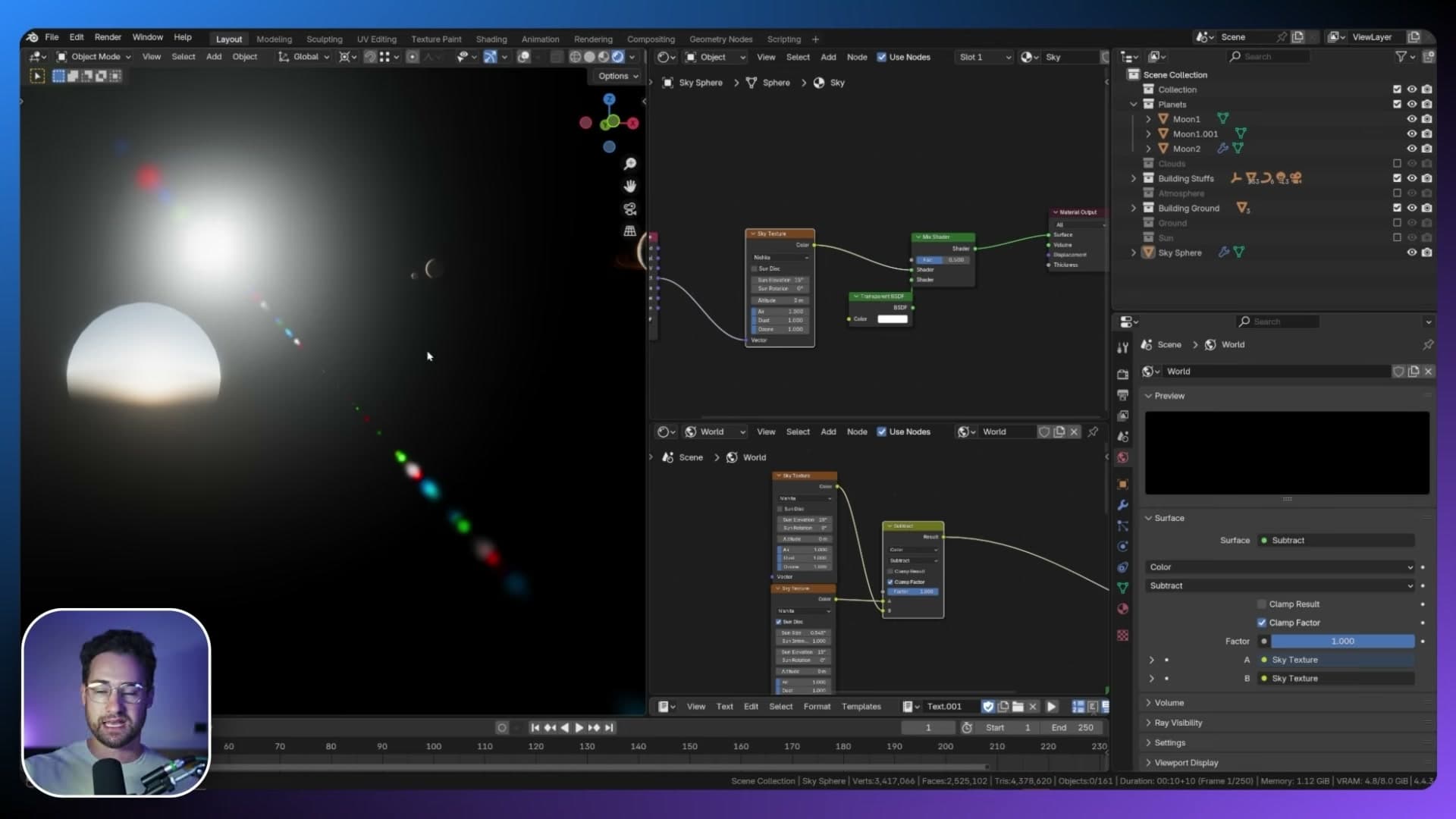Switch to wireframe viewport shading

576,57
